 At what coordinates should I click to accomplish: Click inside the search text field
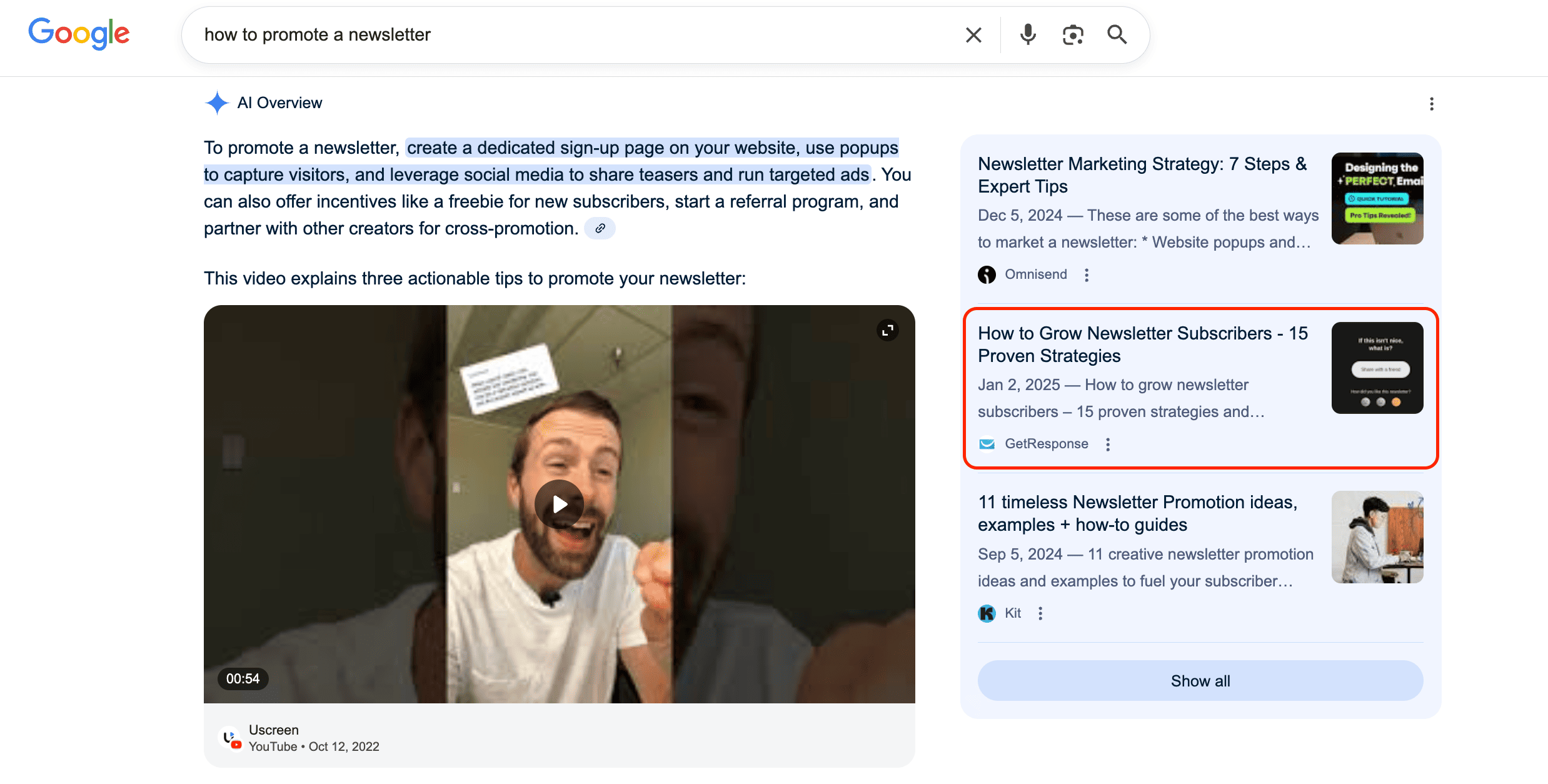563,35
